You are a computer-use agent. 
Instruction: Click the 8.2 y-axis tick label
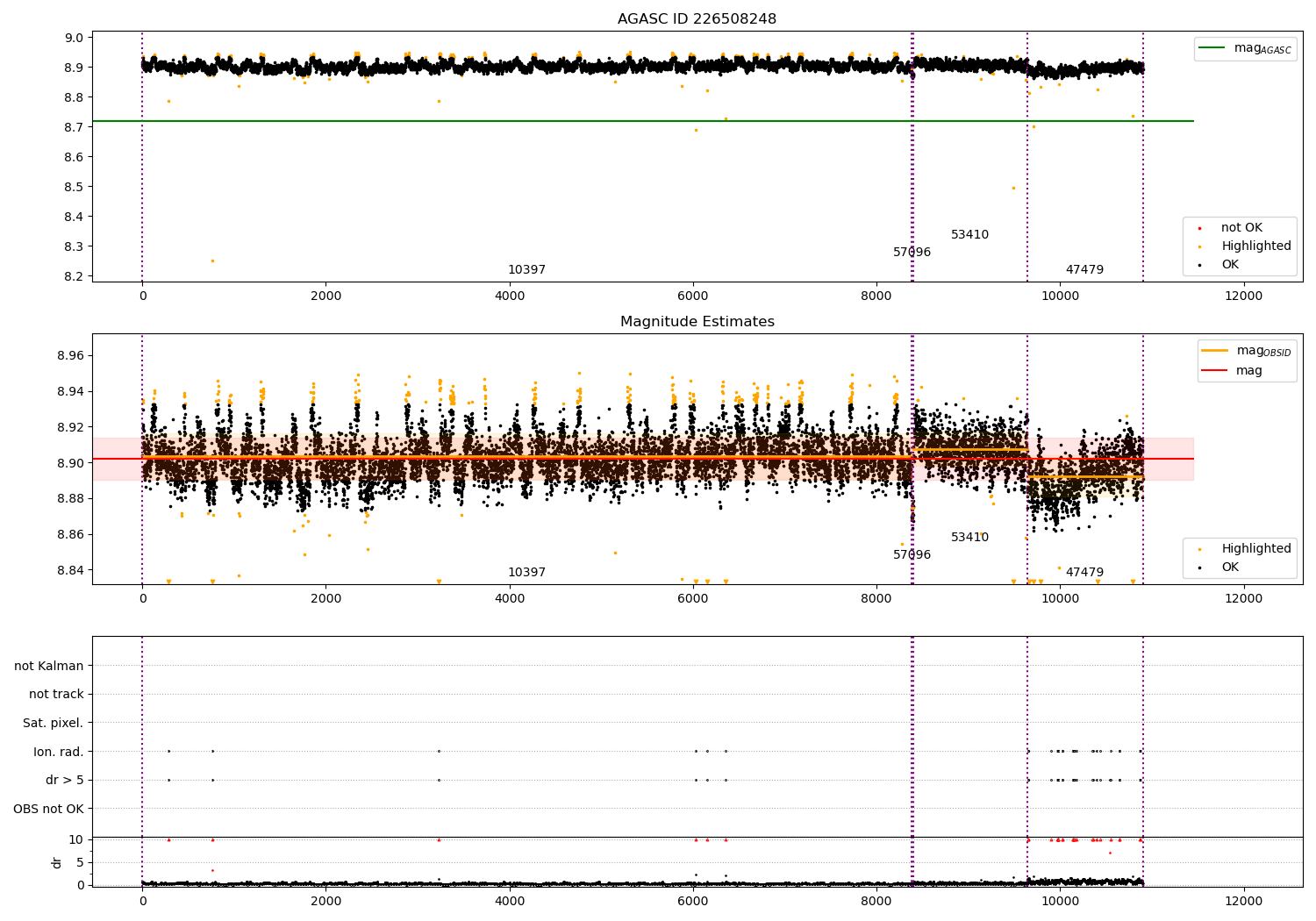(75, 276)
